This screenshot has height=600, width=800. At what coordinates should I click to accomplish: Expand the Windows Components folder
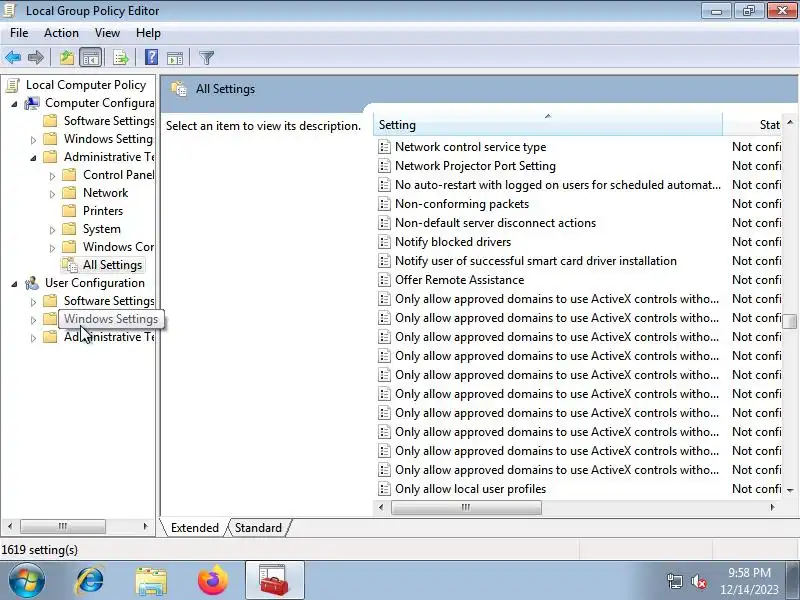(x=52, y=248)
